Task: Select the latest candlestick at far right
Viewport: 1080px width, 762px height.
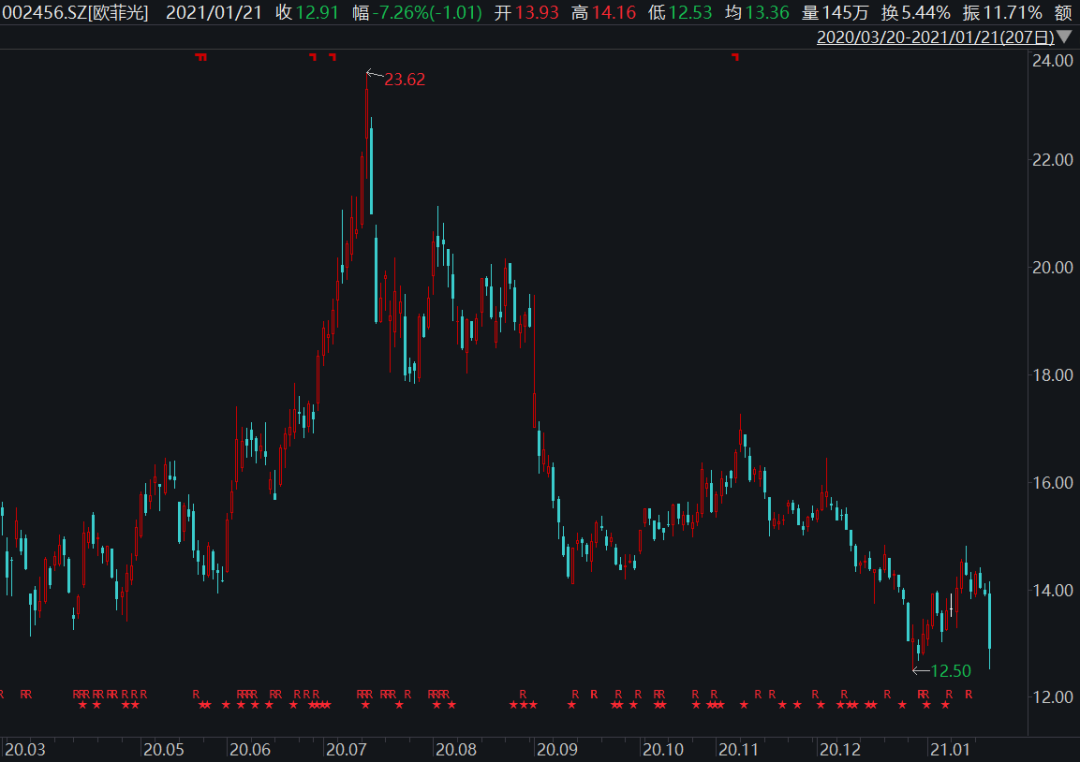Action: pos(990,620)
